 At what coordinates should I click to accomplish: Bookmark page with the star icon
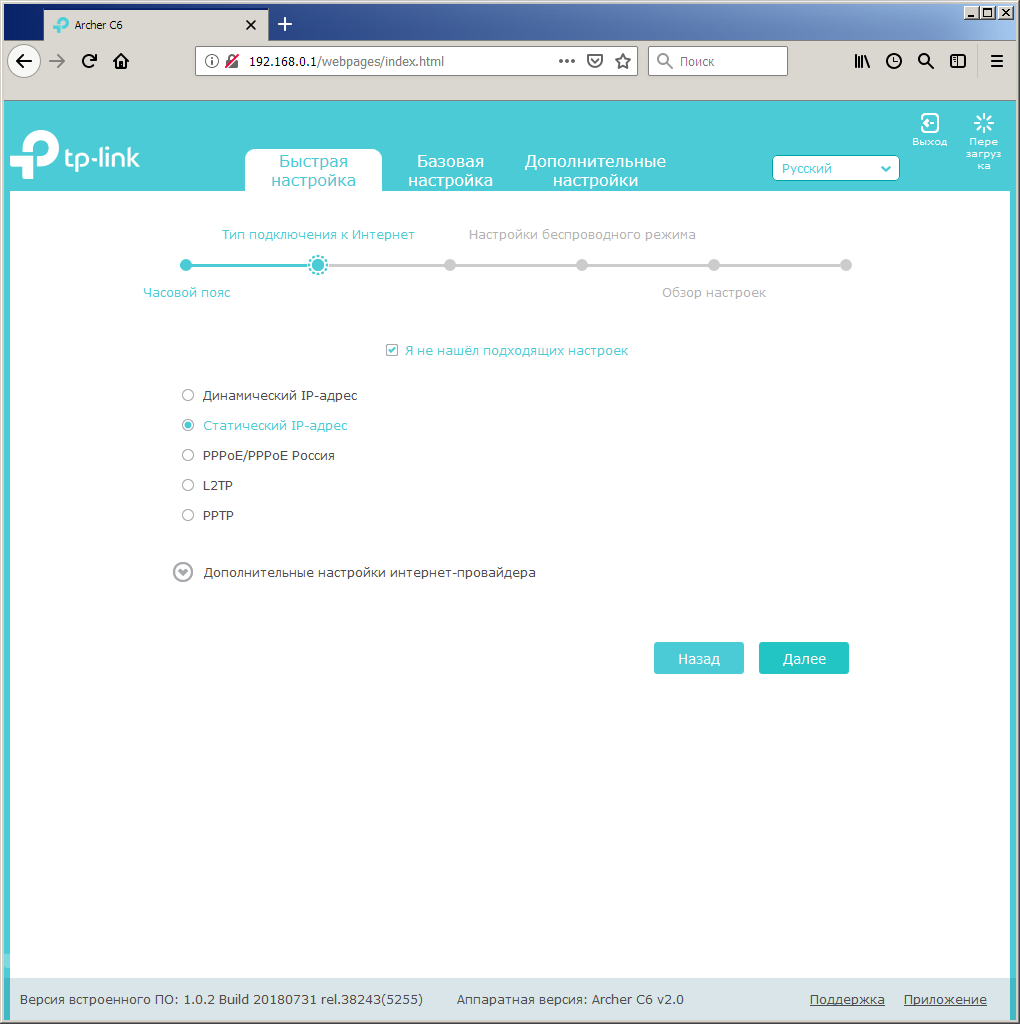click(x=623, y=61)
